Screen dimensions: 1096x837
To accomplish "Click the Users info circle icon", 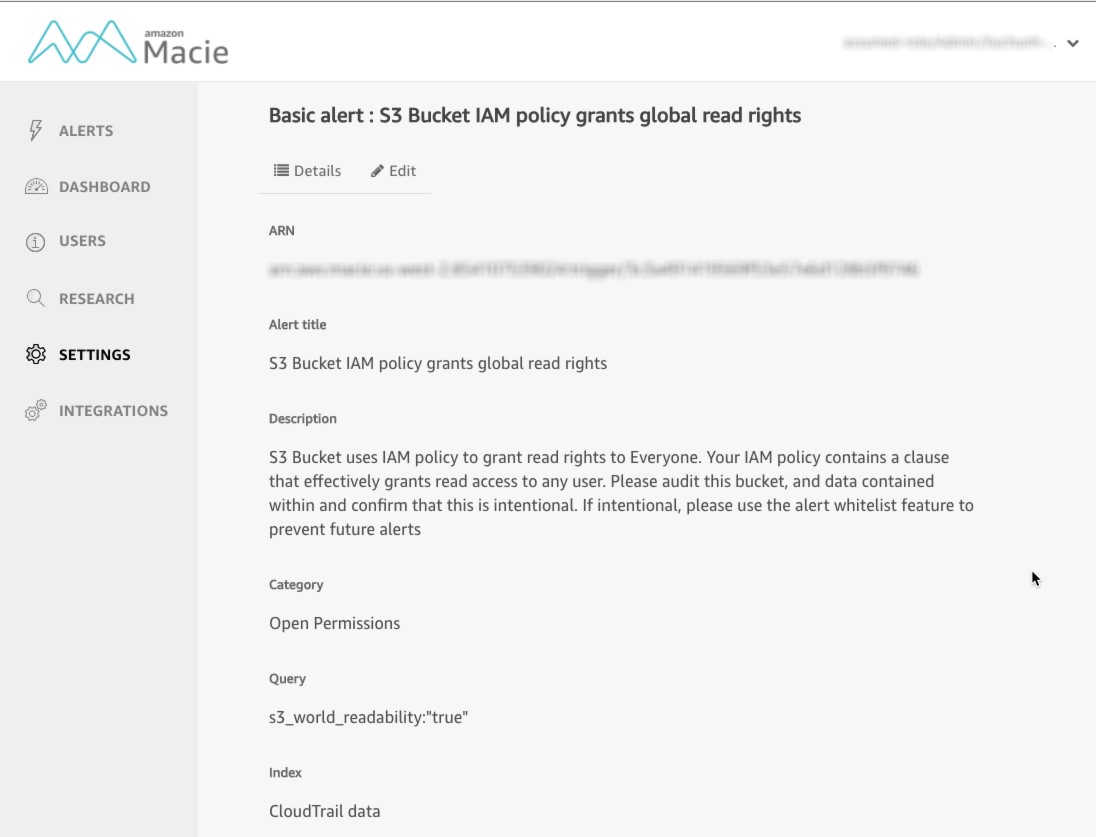I will (35, 242).
